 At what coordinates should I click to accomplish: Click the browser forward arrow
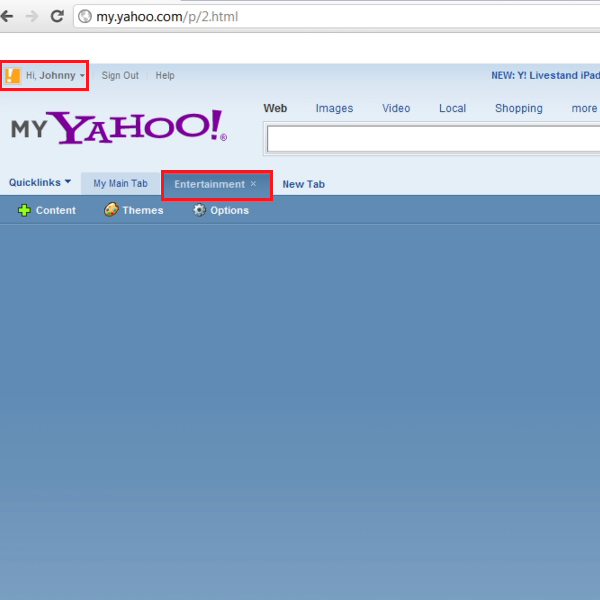32,16
